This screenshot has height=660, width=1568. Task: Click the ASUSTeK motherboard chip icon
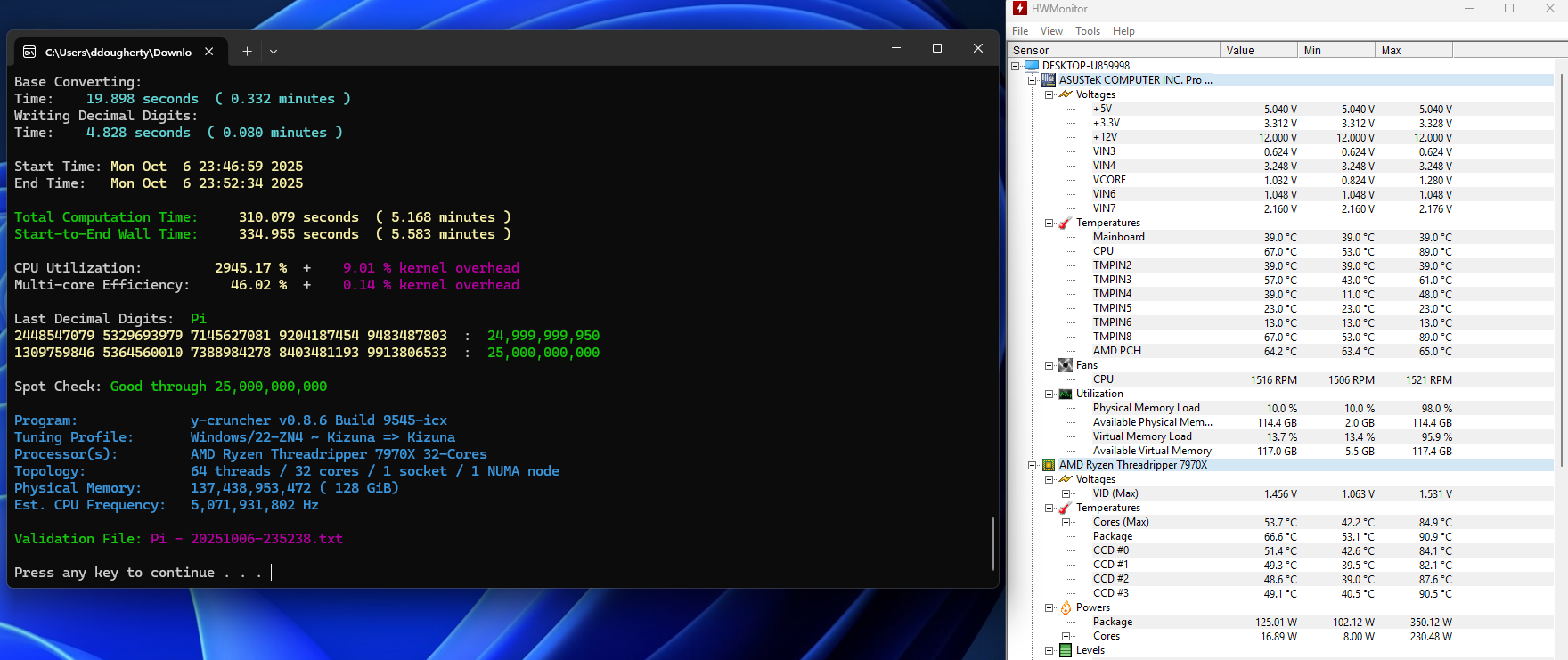click(1049, 80)
